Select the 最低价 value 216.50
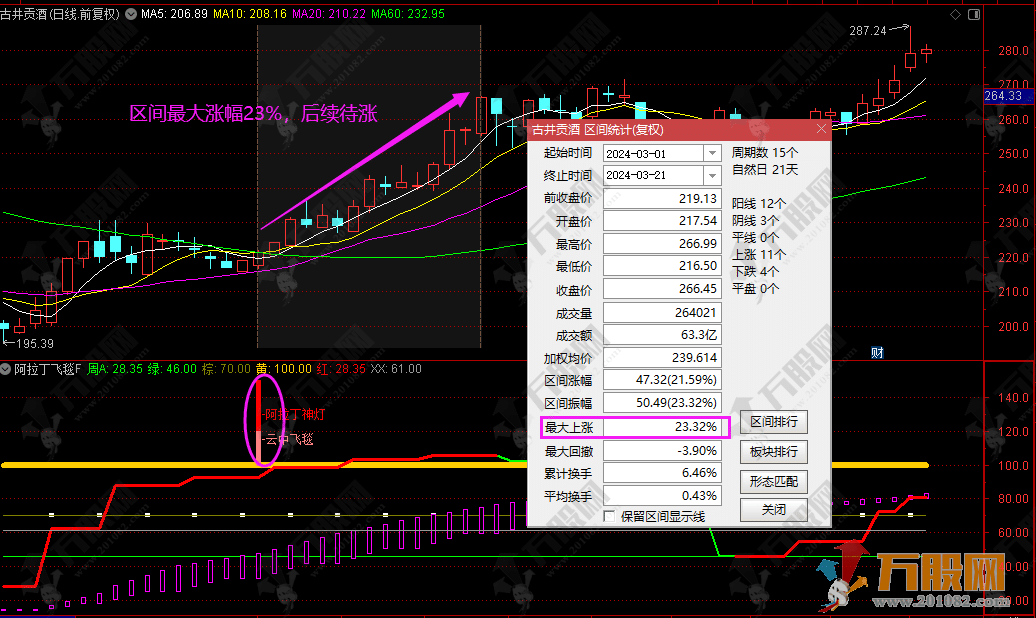Image resolution: width=1036 pixels, height=618 pixels. pos(662,266)
